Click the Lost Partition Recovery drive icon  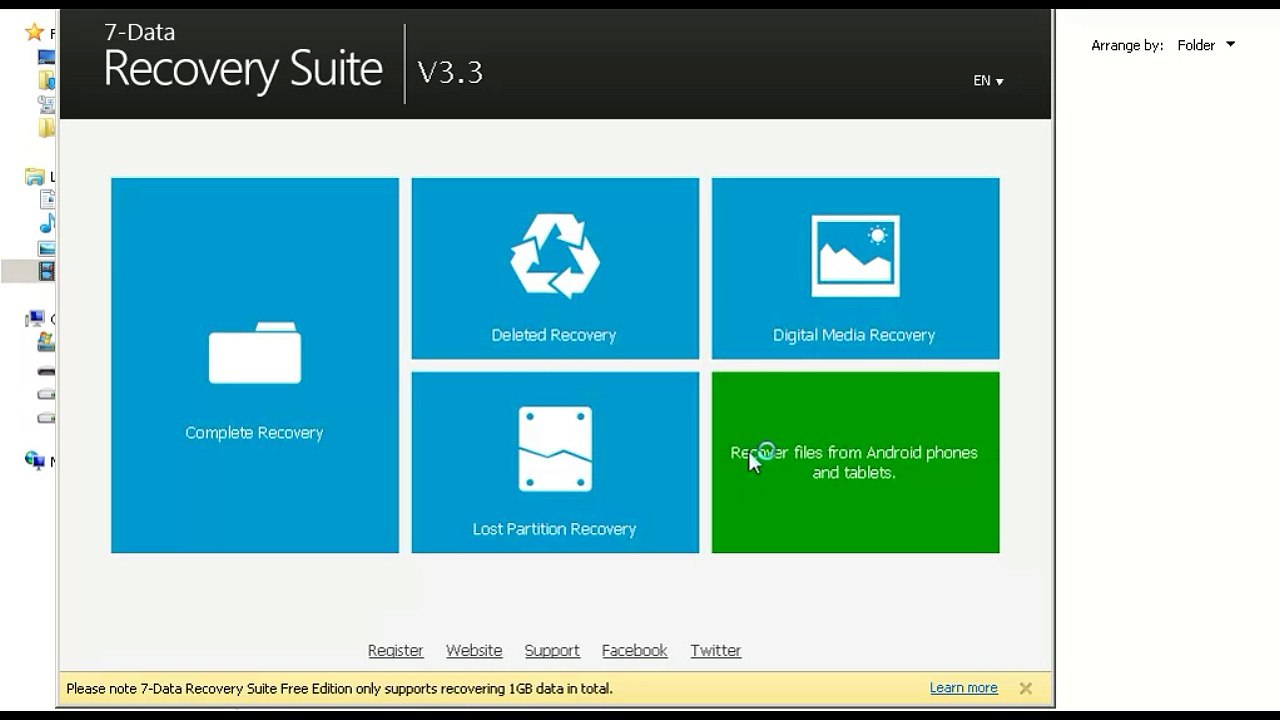tap(555, 449)
